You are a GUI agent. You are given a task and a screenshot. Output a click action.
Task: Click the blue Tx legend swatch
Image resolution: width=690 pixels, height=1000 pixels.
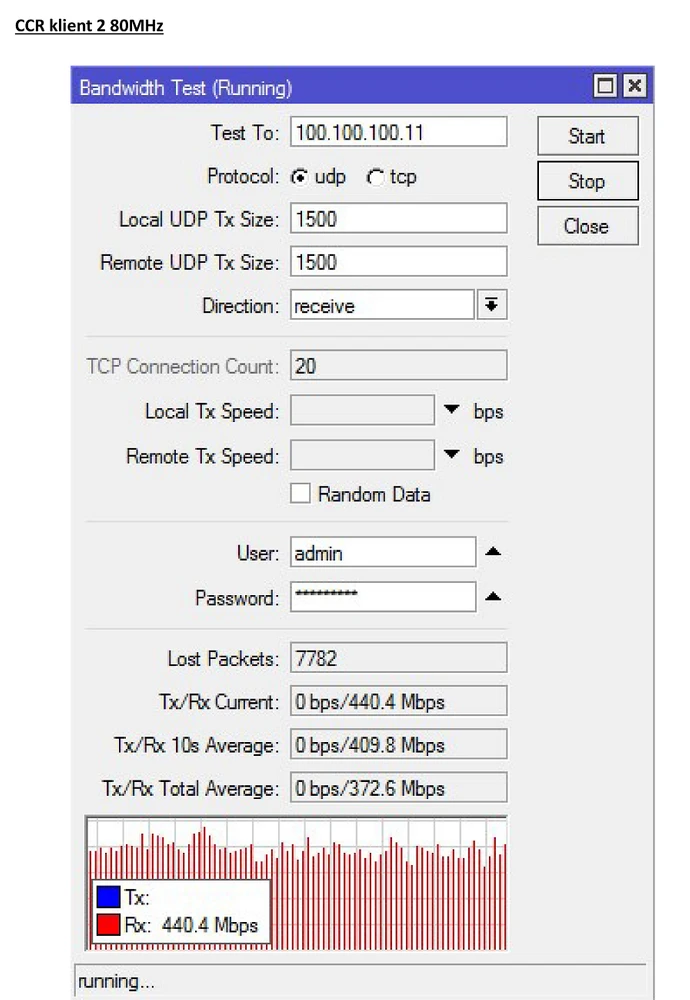(x=107, y=898)
